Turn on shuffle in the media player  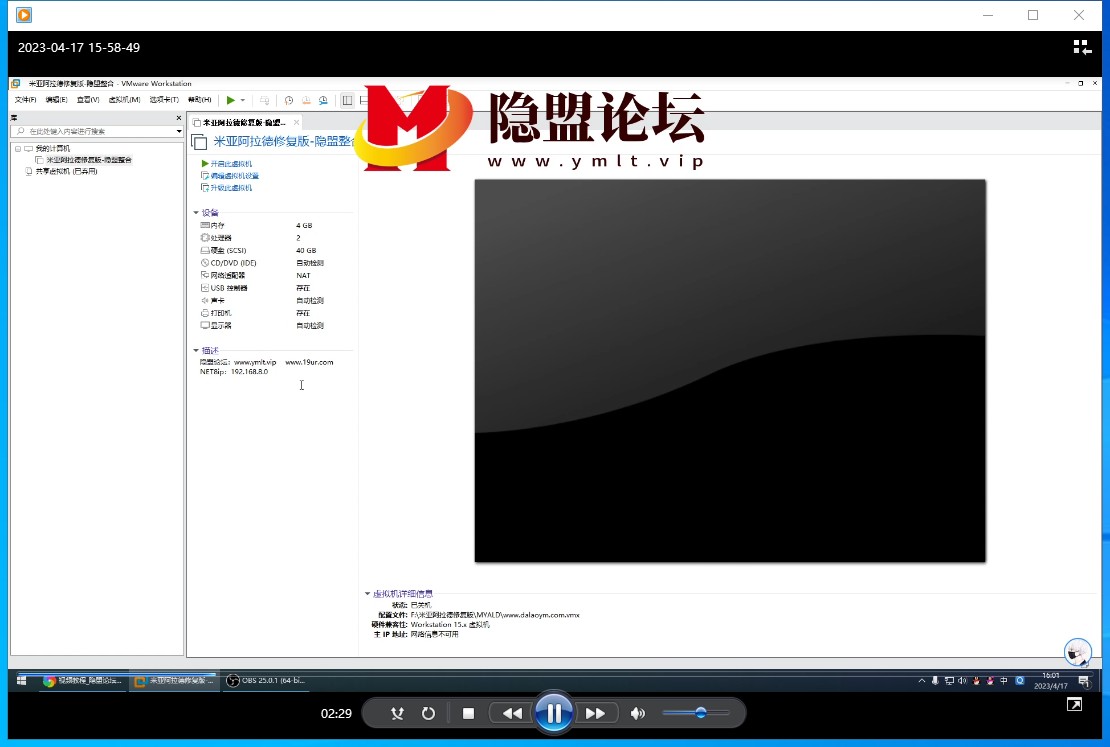point(397,713)
